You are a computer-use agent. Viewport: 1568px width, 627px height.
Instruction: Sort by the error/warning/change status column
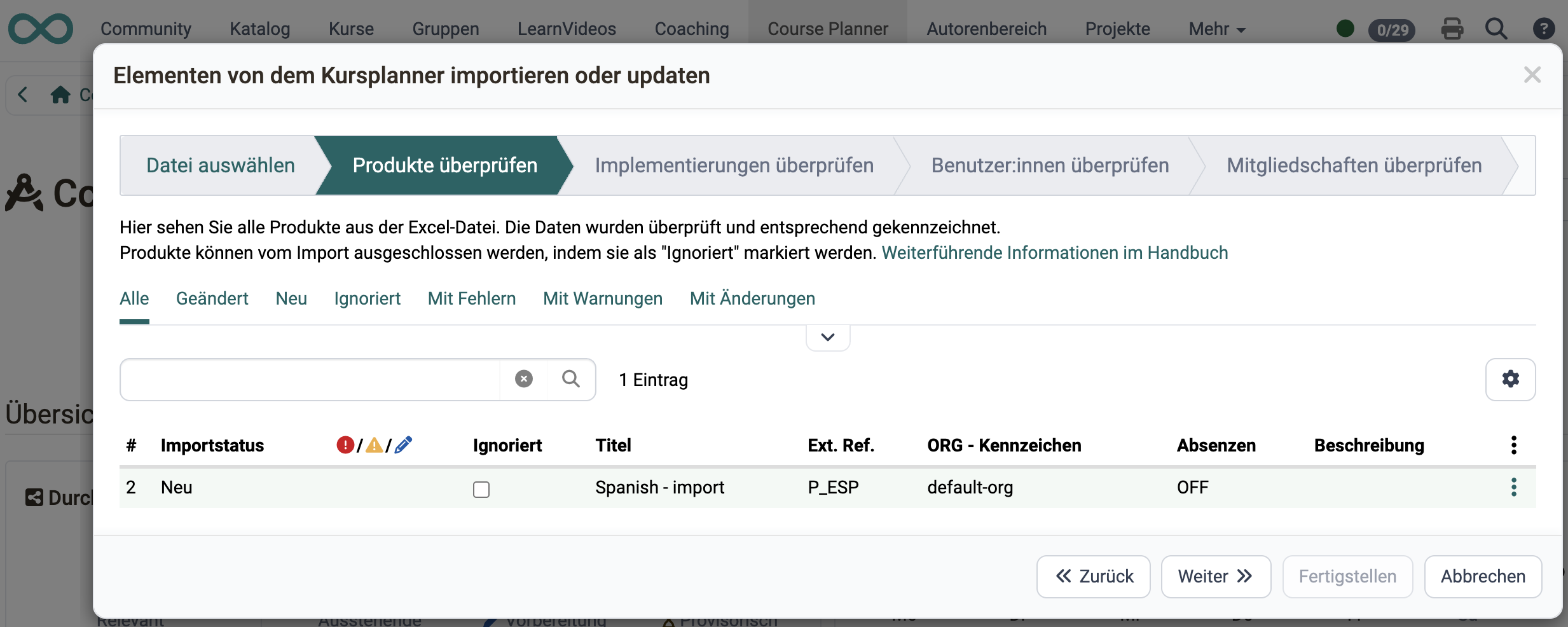[375, 444]
